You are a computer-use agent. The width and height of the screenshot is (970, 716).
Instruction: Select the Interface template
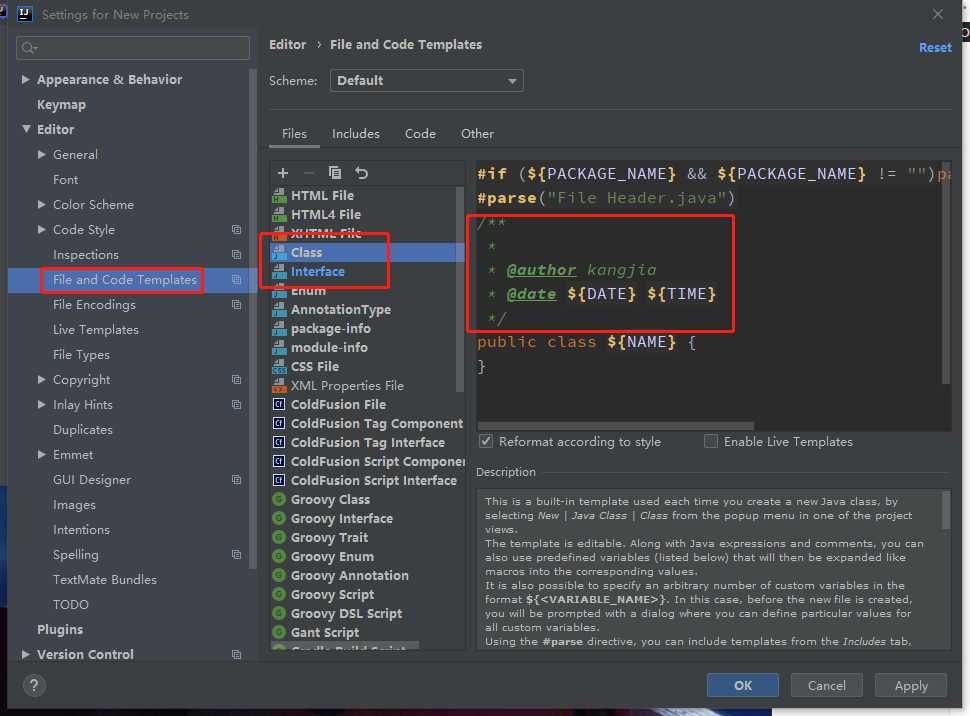point(368,272)
